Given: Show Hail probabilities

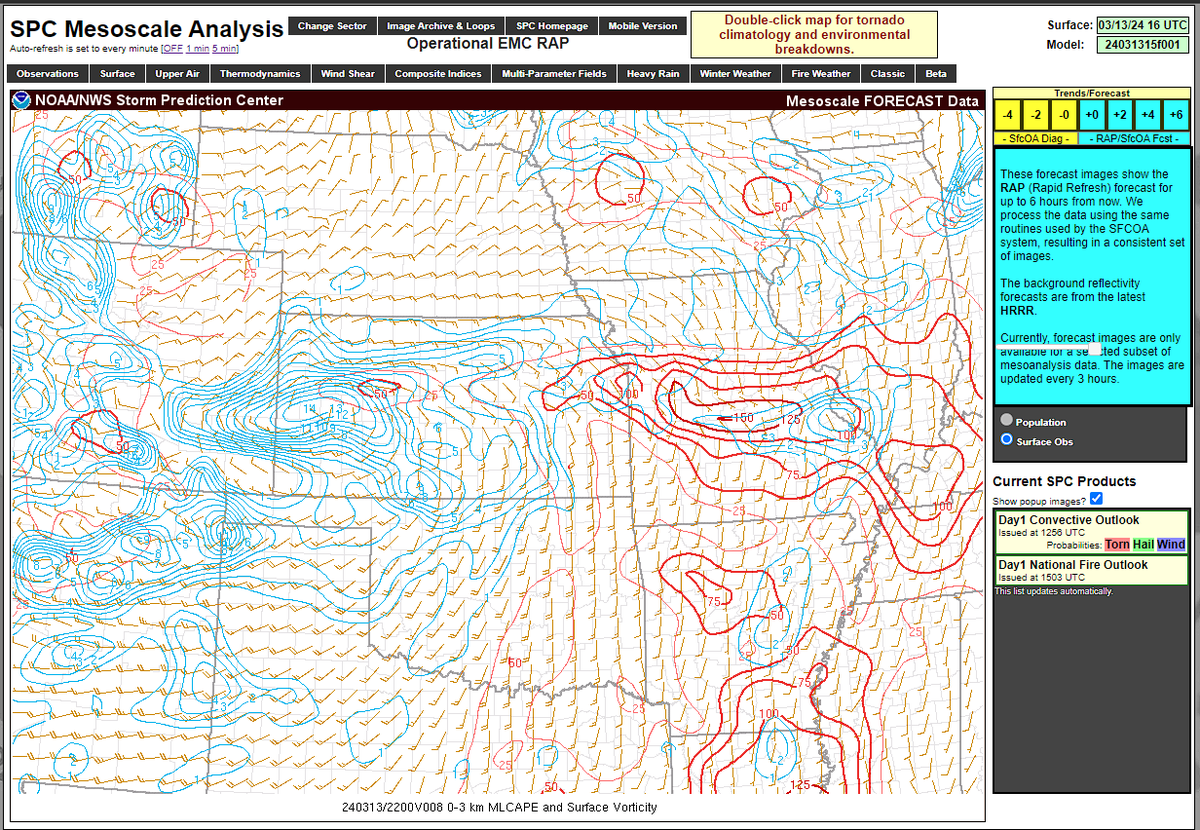Looking at the screenshot, I should point(1143,545).
